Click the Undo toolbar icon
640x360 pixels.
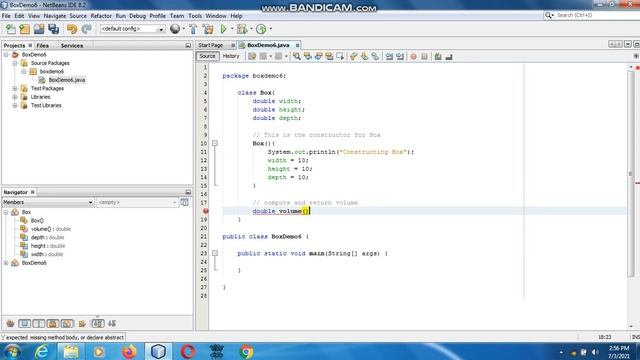[x=72, y=29]
